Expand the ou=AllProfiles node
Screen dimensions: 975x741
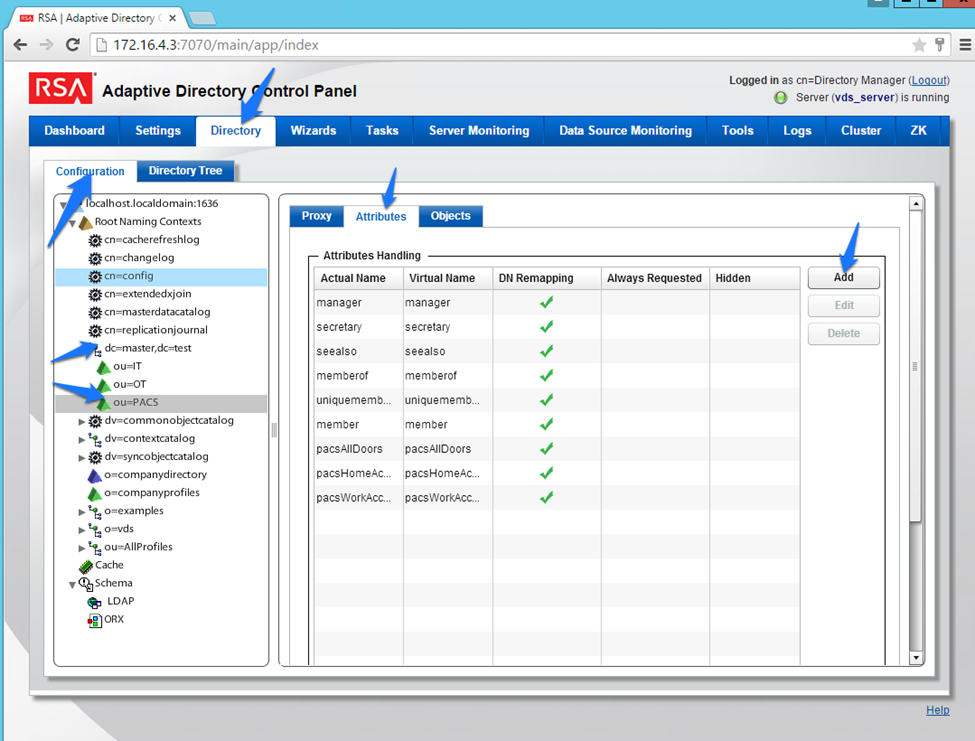click(x=81, y=548)
